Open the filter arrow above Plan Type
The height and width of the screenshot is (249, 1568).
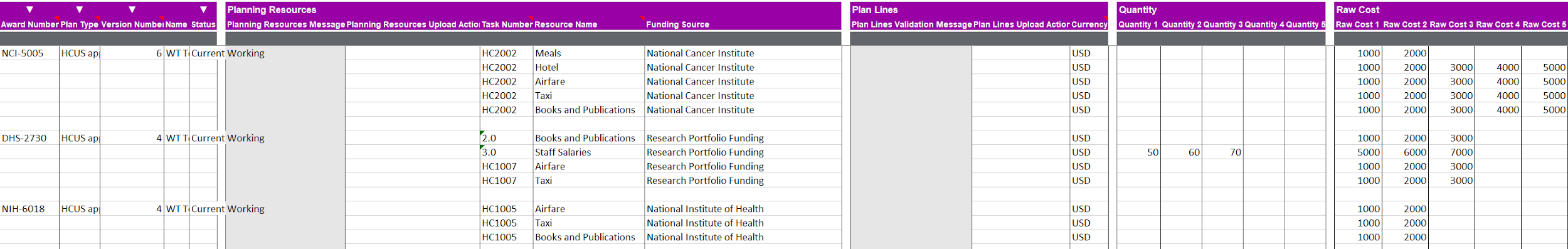pyautogui.click(x=79, y=9)
